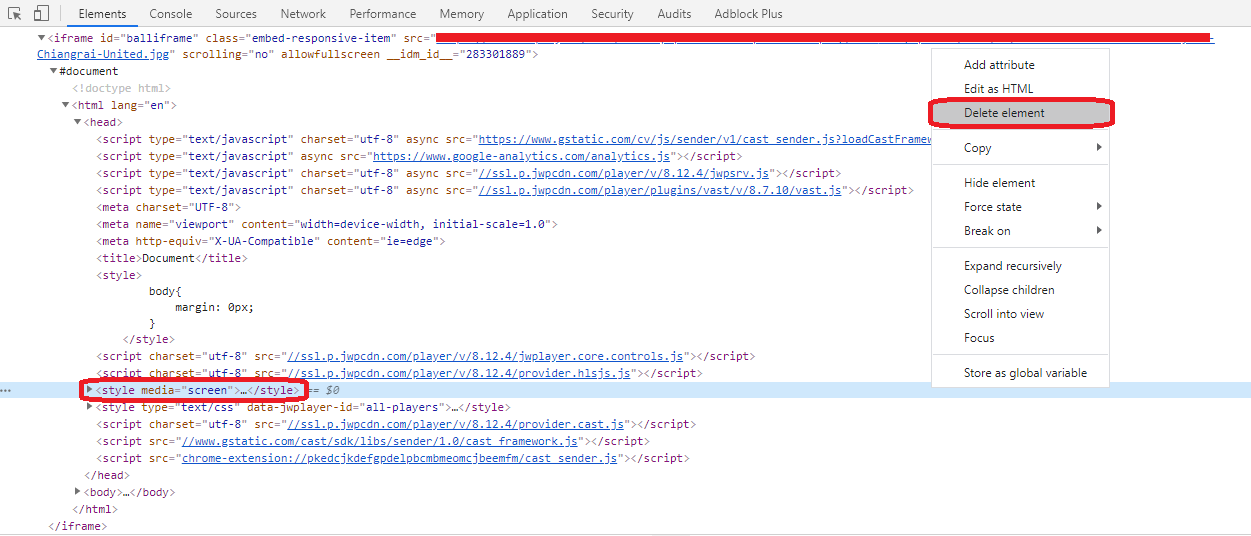Select Delete element in context menu
This screenshot has width=1251, height=536.
click(x=1020, y=113)
